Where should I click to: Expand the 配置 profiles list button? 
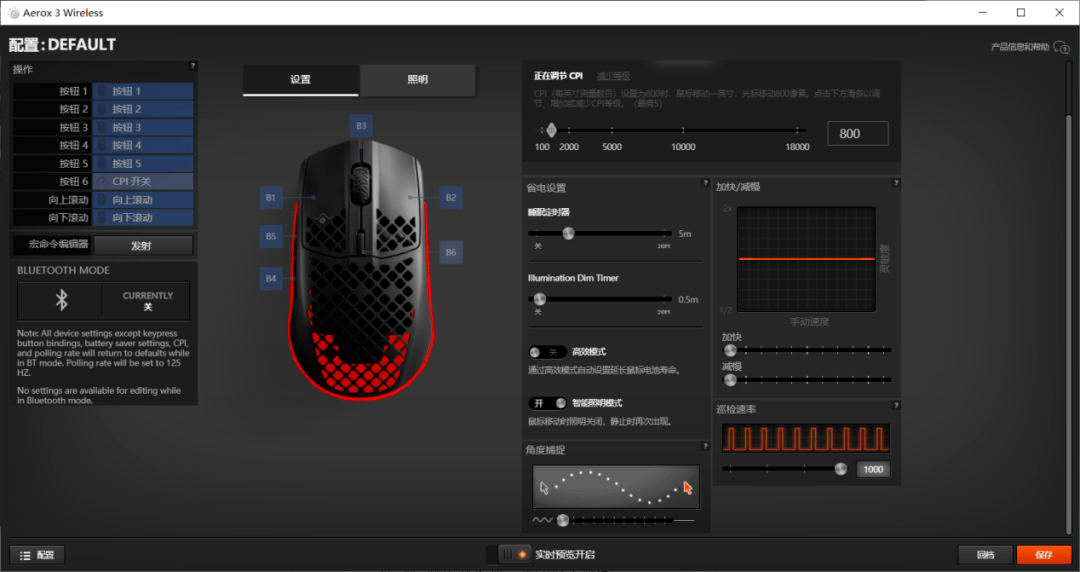(37, 555)
